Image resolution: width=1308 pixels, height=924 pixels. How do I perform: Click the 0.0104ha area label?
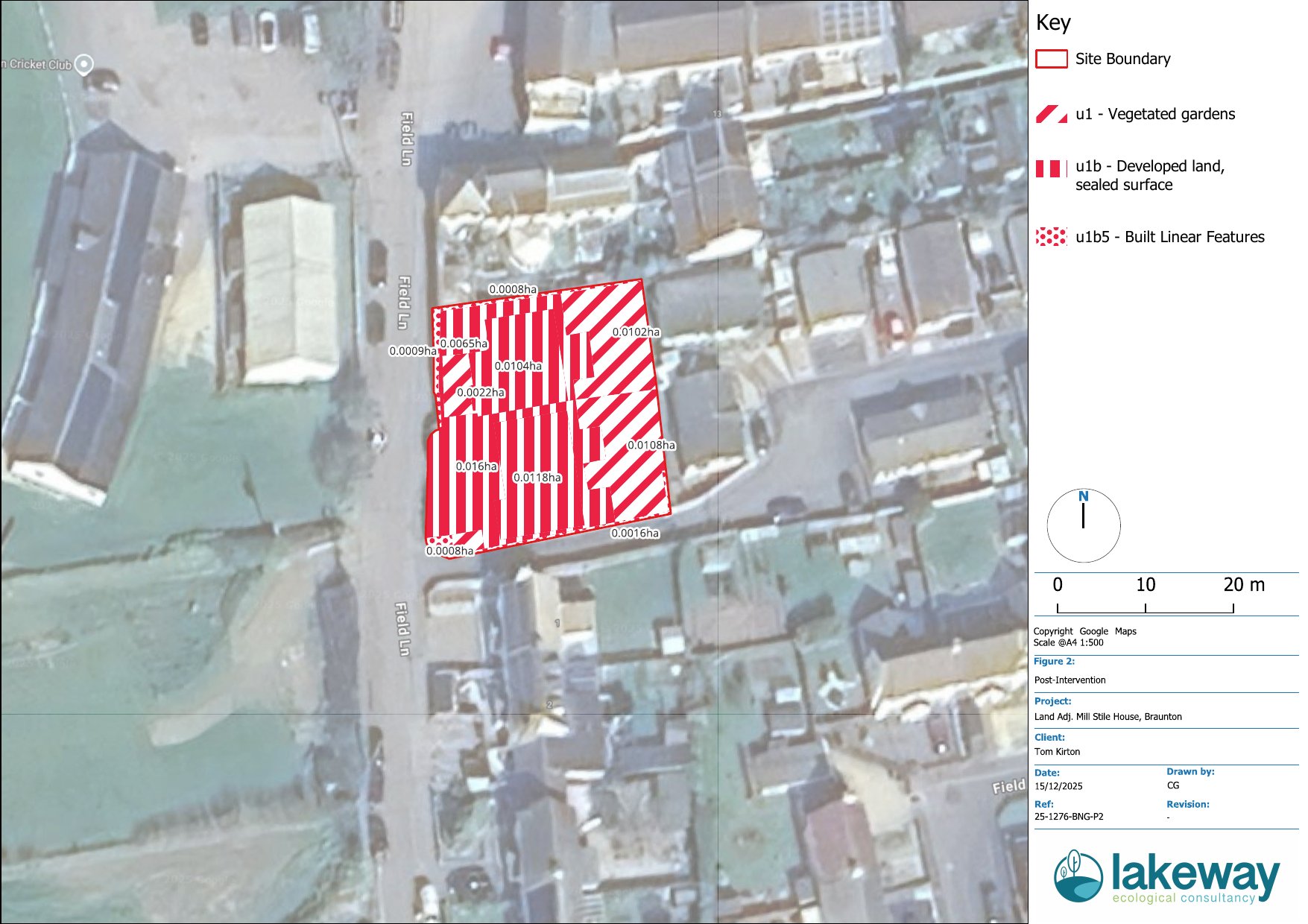click(518, 366)
